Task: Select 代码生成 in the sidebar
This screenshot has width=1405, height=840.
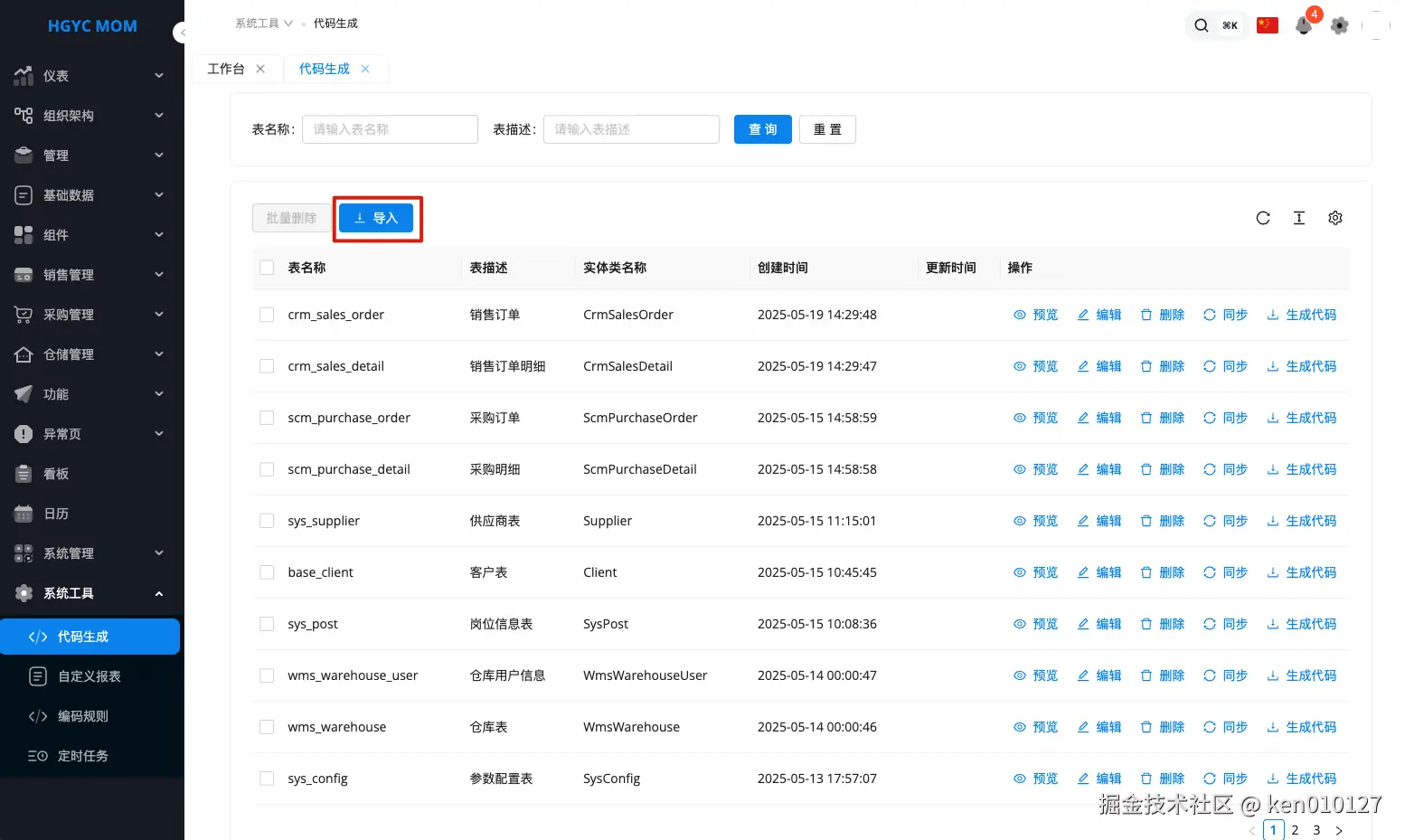Action: (90, 637)
